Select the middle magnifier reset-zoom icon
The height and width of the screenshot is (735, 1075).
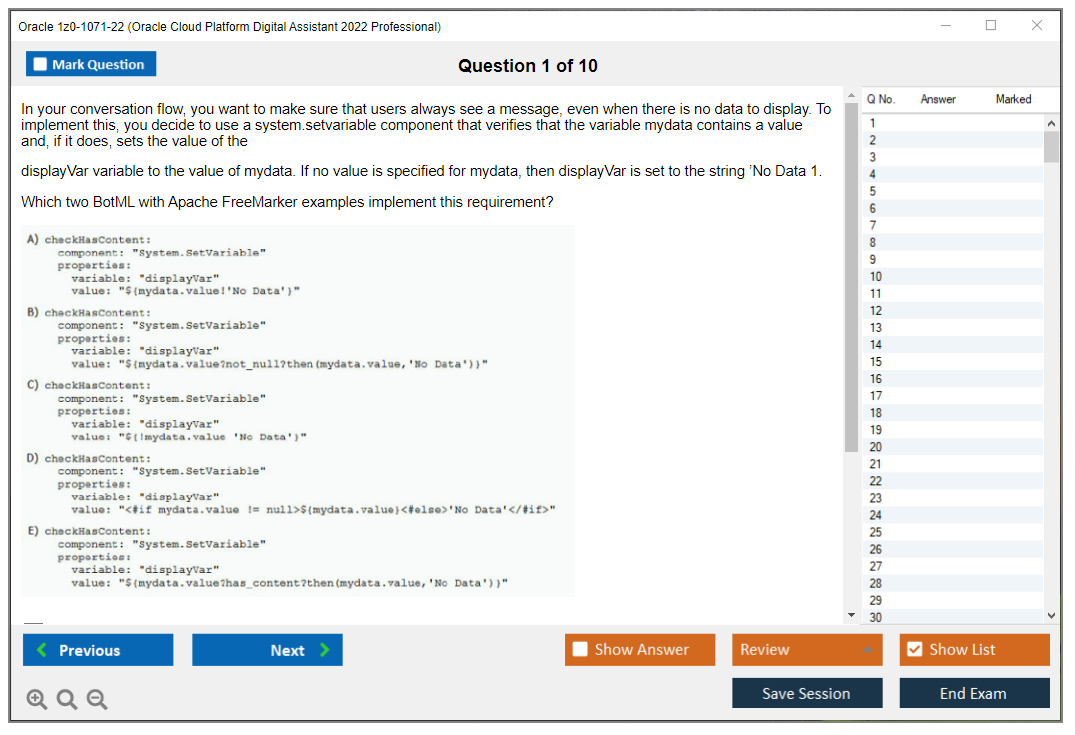[x=66, y=699]
